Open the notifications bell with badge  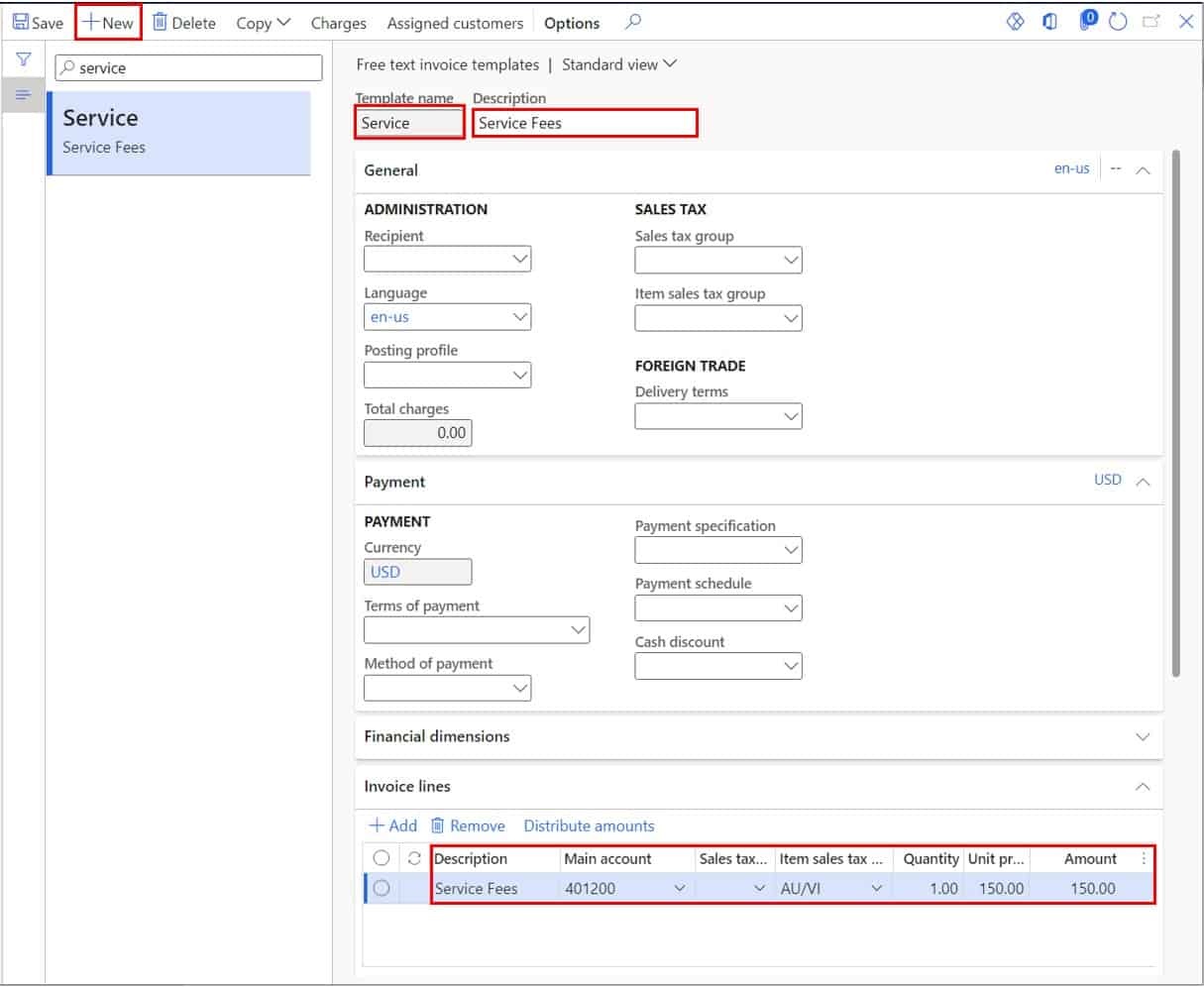point(1086,20)
